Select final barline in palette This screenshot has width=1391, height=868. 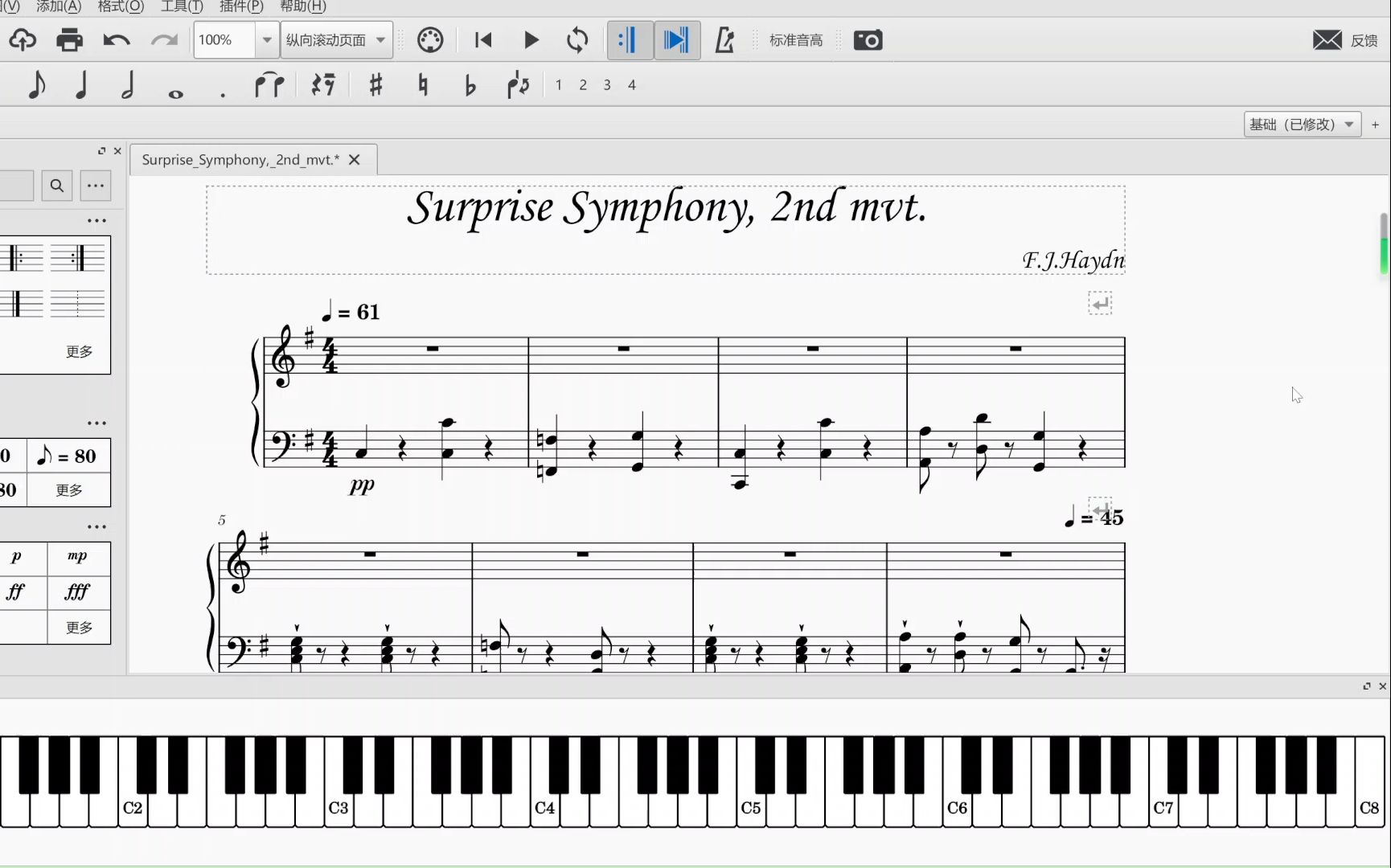(x=22, y=303)
